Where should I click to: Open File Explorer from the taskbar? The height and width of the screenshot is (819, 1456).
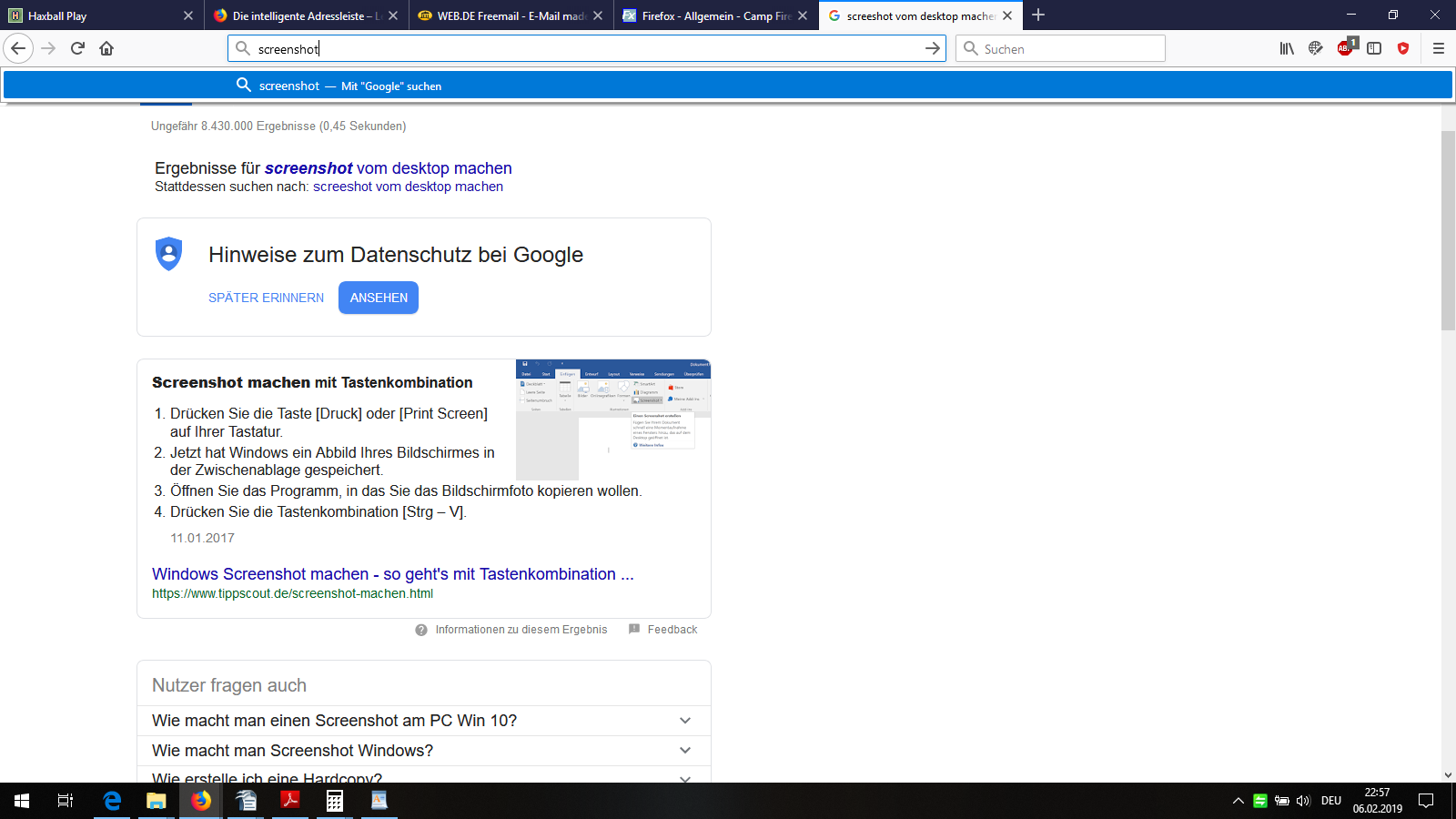click(157, 801)
